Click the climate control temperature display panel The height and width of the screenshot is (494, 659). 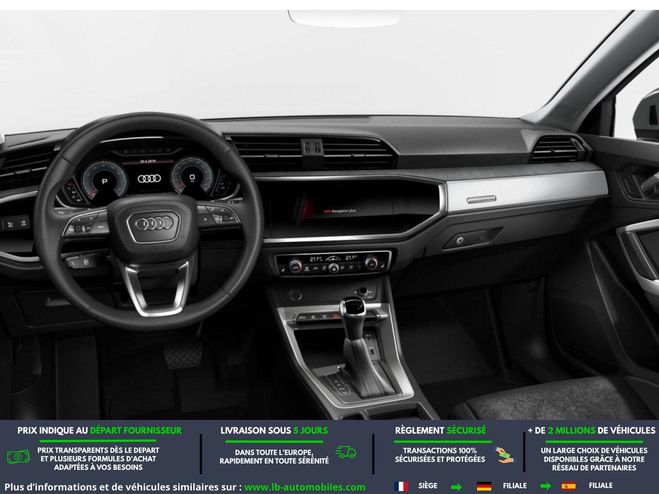pos(333,263)
